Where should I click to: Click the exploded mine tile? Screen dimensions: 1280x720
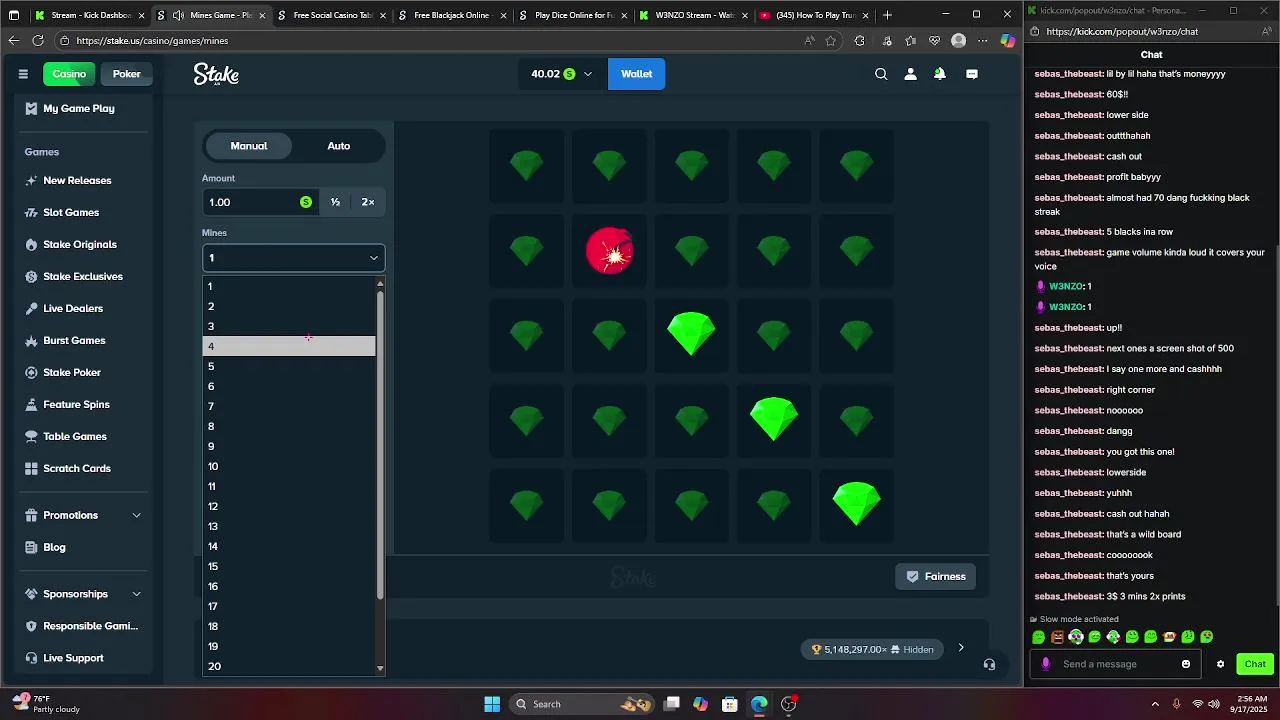coord(609,250)
